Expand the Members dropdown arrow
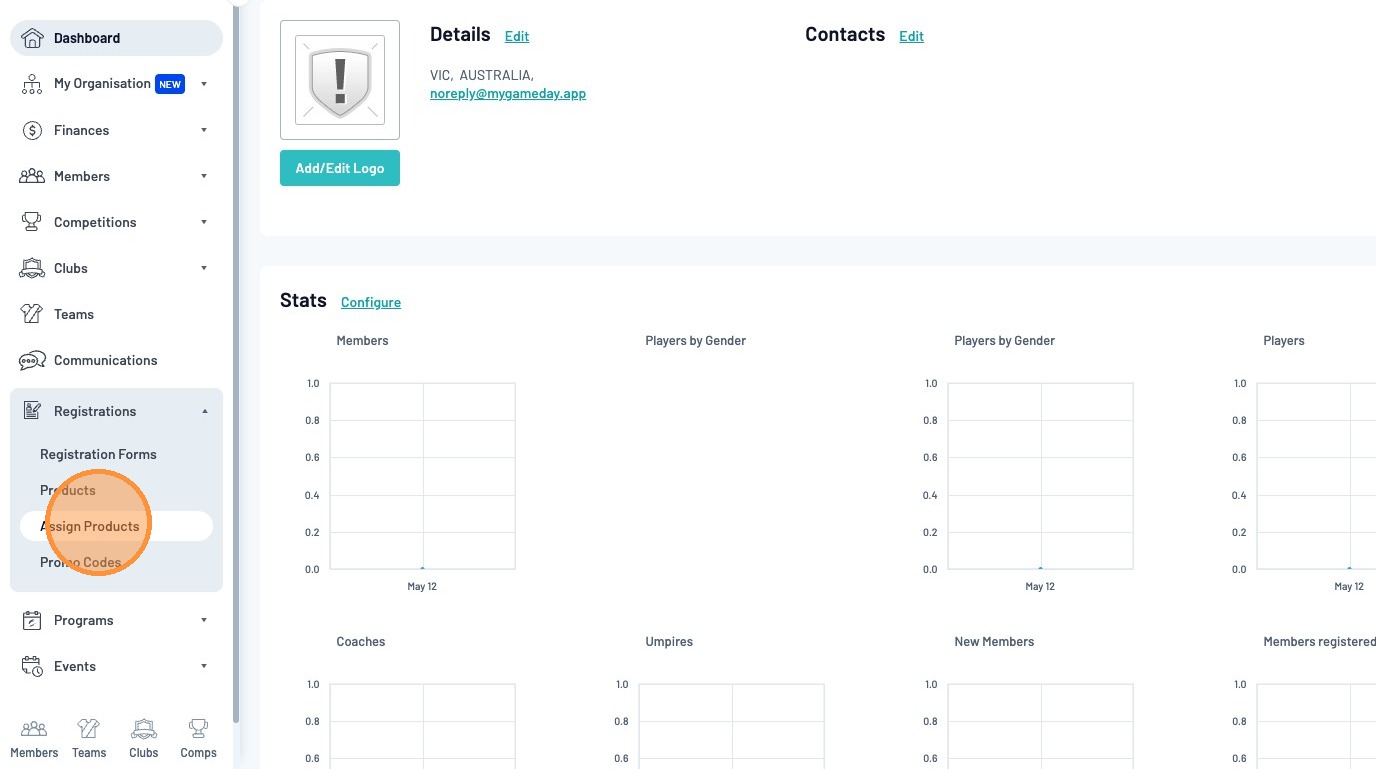 click(x=204, y=176)
